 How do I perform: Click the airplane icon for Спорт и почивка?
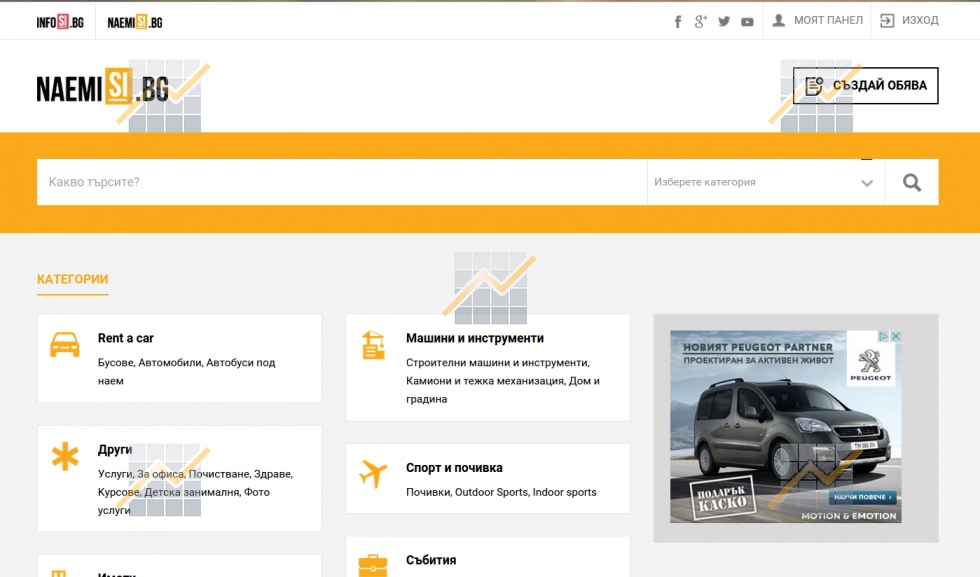click(x=373, y=474)
